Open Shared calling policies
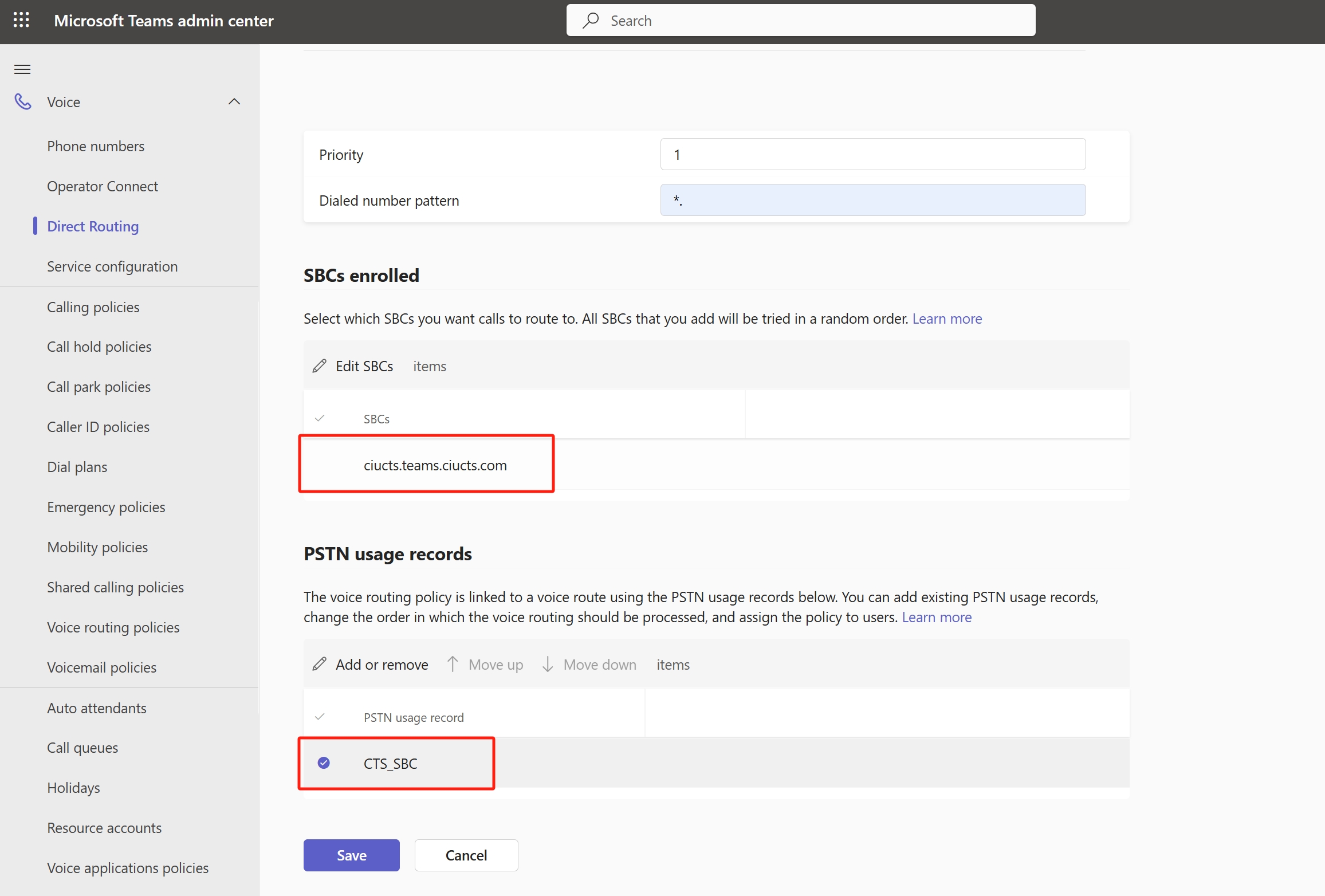This screenshot has height=896, width=1325. tap(115, 587)
